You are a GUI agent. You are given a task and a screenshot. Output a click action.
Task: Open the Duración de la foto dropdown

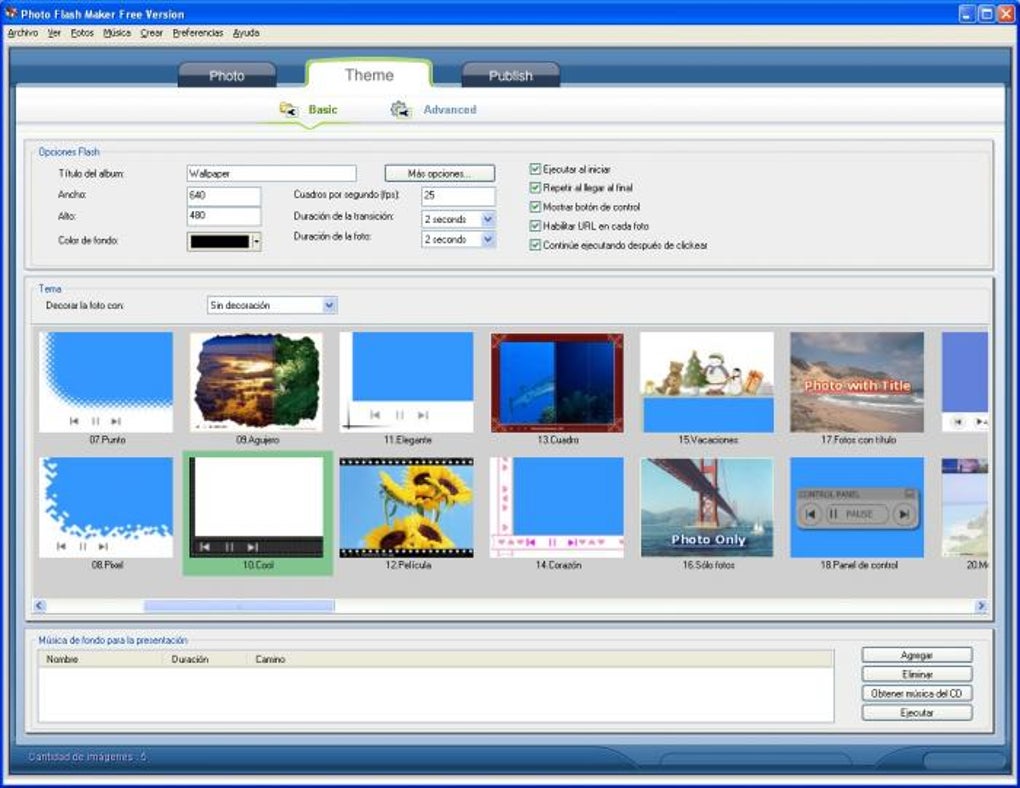click(489, 239)
